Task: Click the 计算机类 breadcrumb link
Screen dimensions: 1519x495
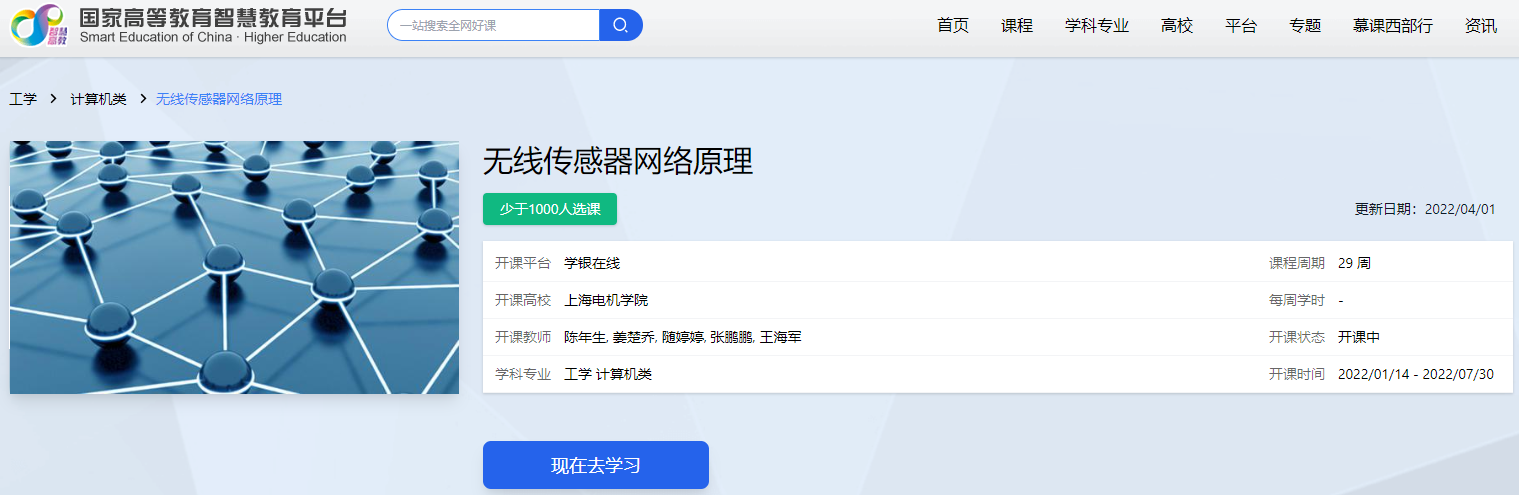Action: (98, 99)
